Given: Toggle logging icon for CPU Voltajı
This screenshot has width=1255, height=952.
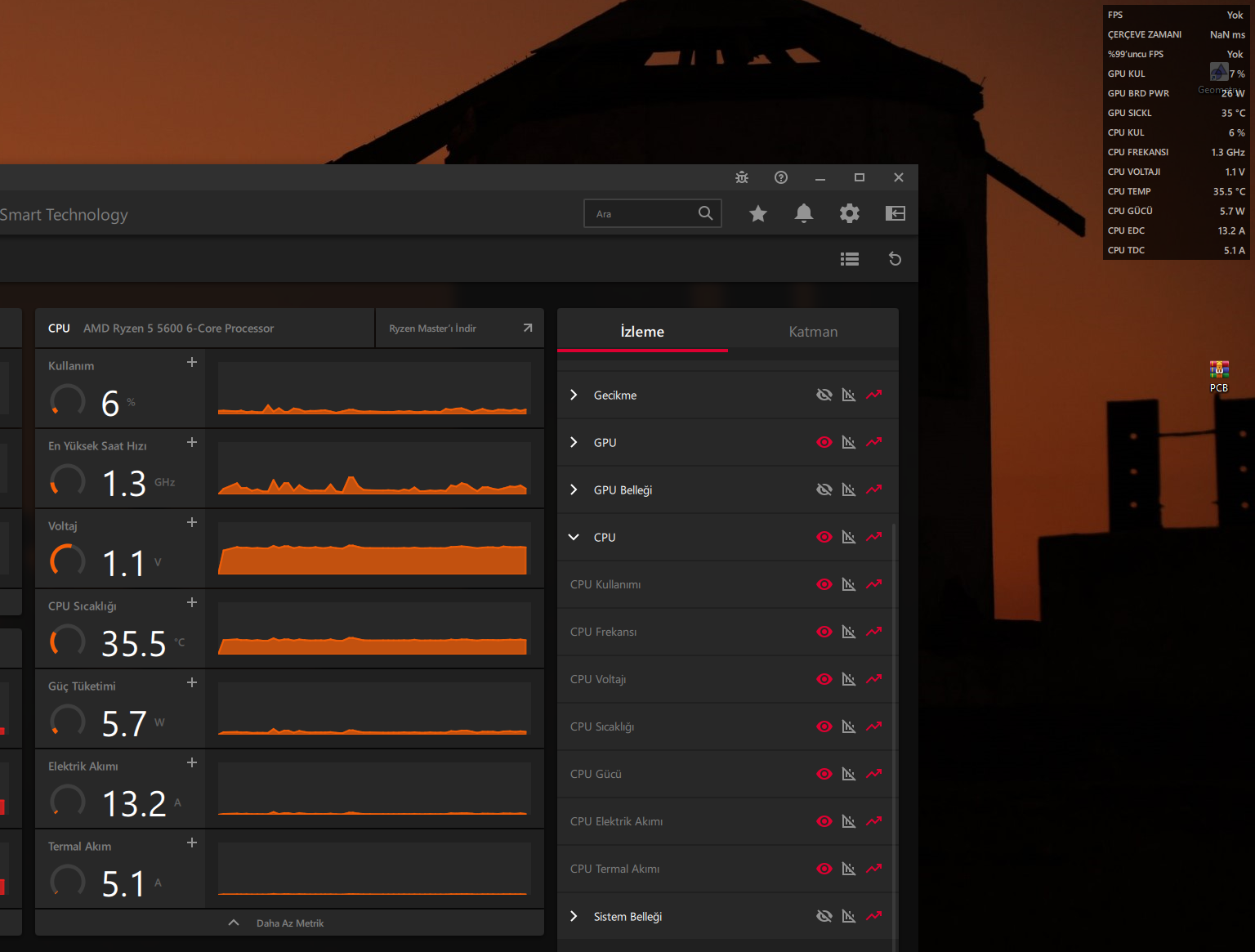Looking at the screenshot, I should coord(849,679).
